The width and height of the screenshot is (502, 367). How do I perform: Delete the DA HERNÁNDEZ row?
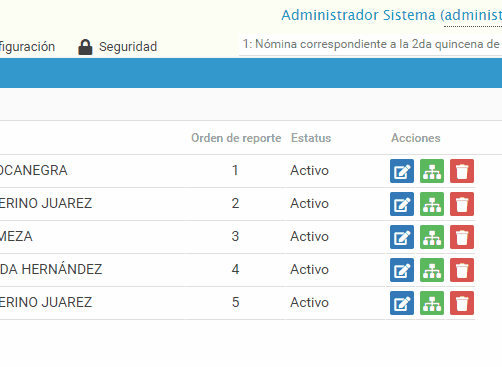[x=462, y=270]
